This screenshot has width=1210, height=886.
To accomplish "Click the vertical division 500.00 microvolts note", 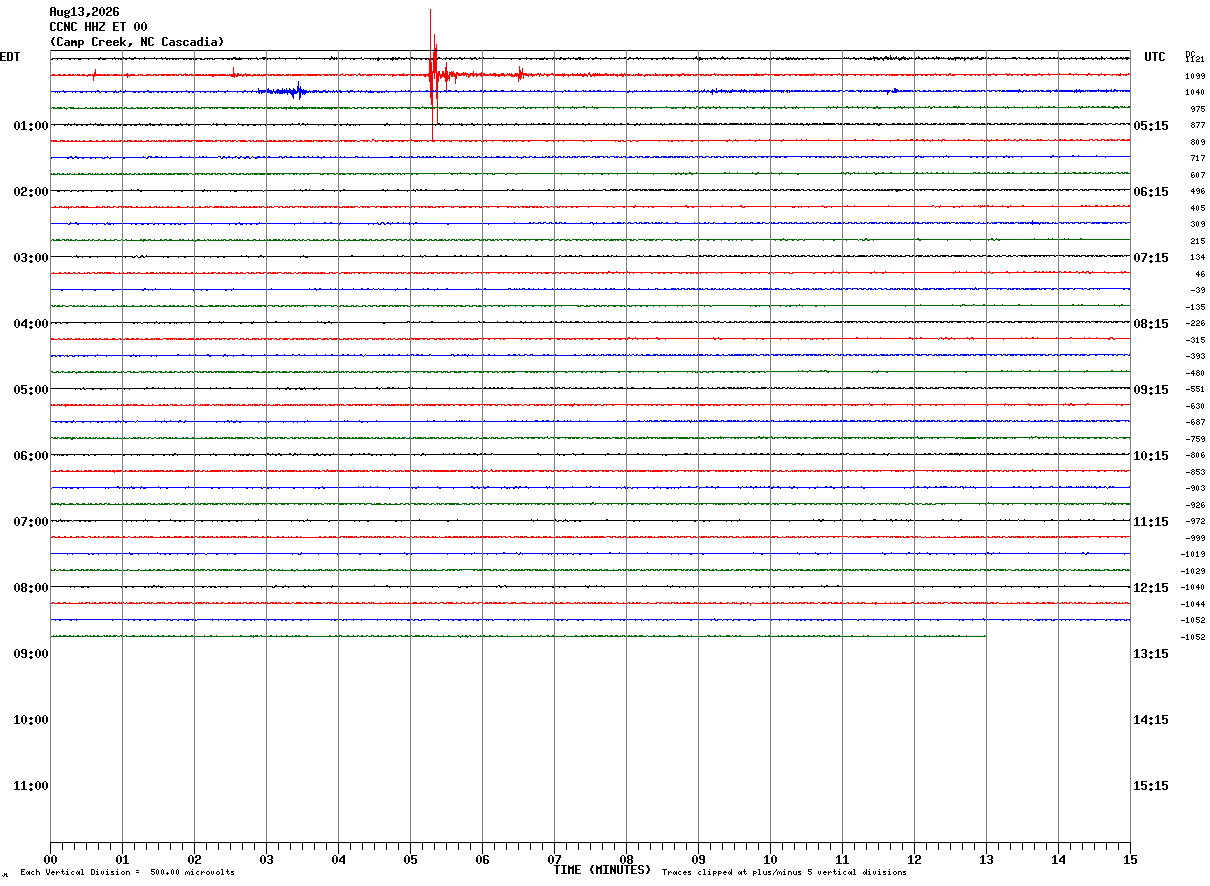I will coord(127,873).
